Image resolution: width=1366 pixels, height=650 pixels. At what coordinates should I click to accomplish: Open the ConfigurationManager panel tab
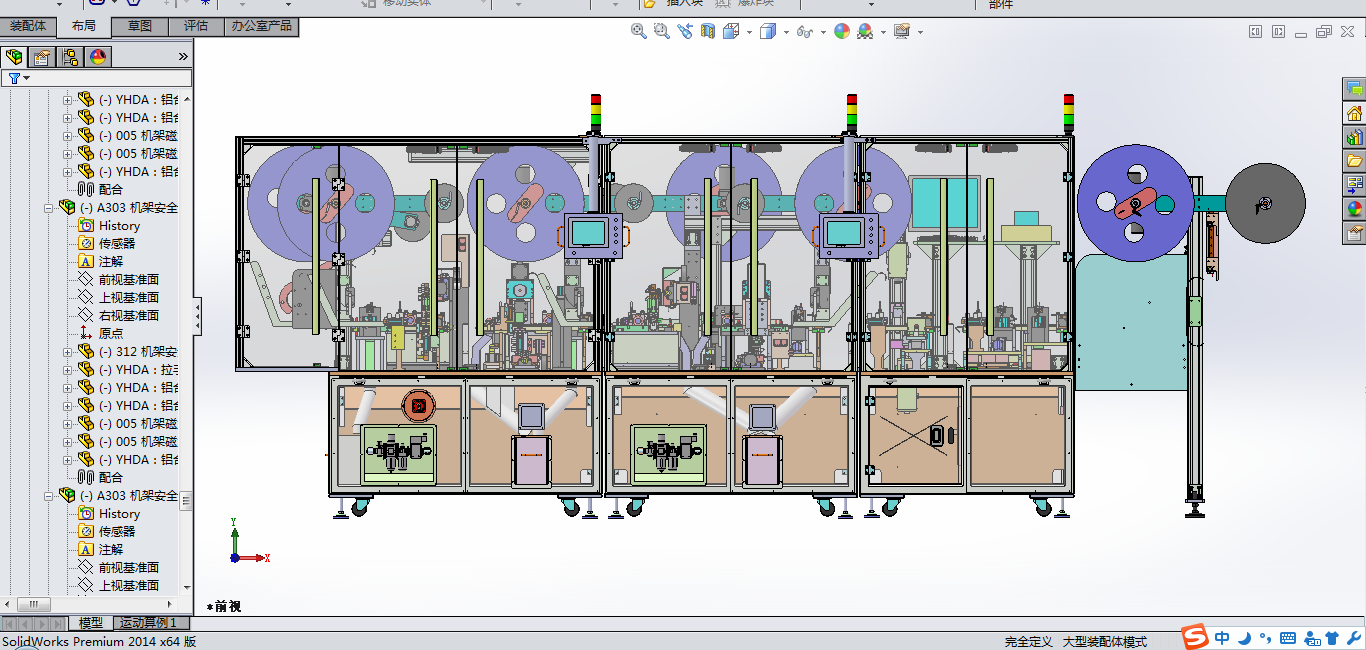[70, 57]
